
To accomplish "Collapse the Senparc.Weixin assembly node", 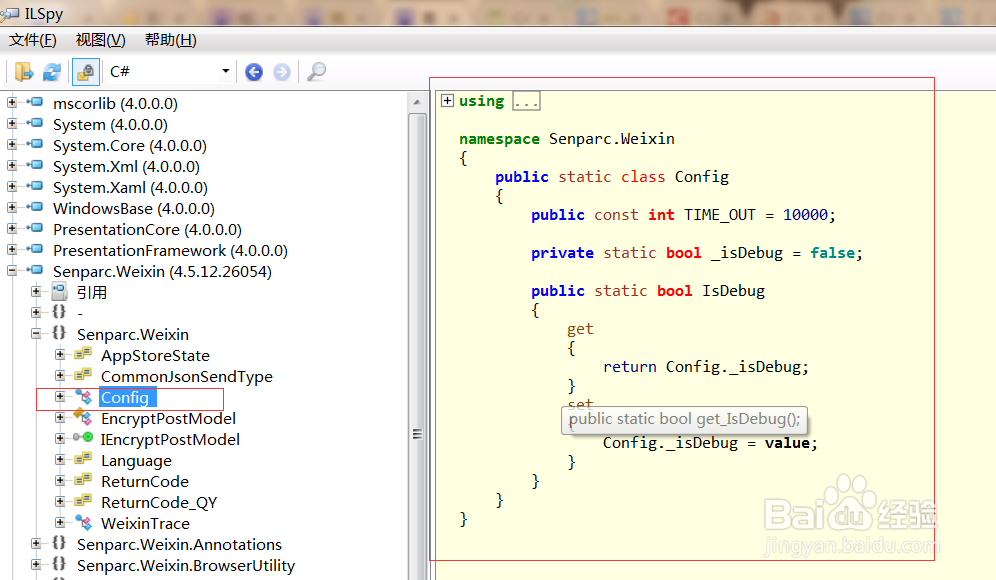I will (12, 270).
